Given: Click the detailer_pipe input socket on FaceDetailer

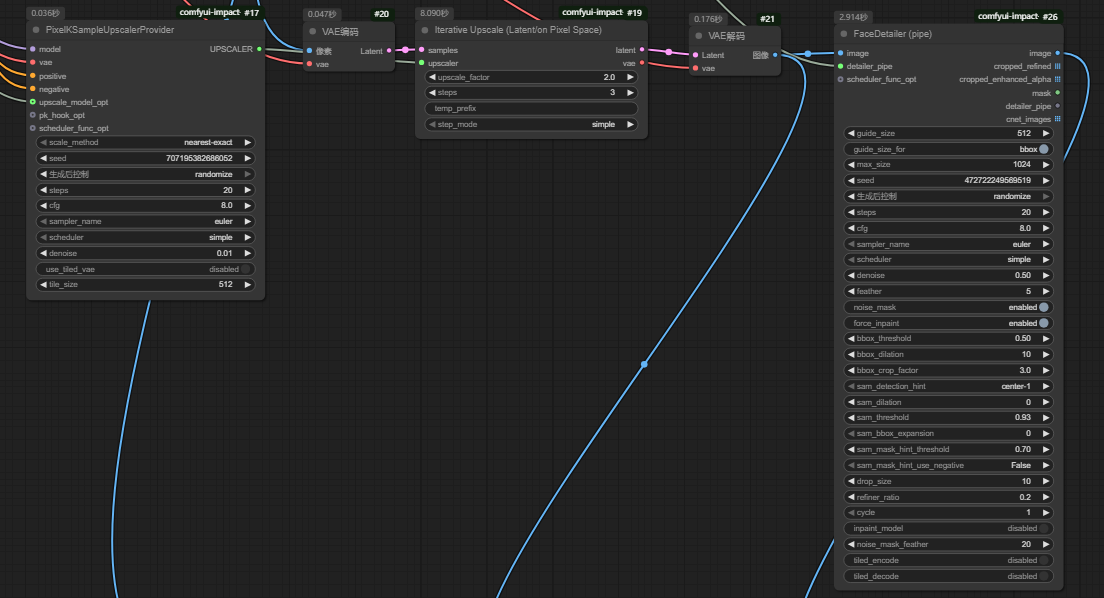Looking at the screenshot, I should pyautogui.click(x=840, y=66).
